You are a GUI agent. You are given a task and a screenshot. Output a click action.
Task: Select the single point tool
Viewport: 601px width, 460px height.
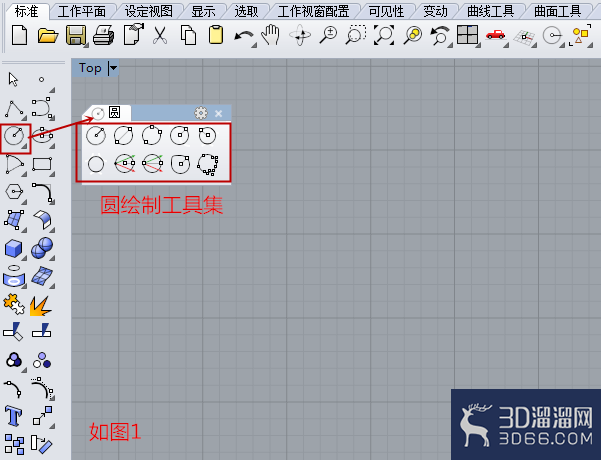[x=41, y=79]
